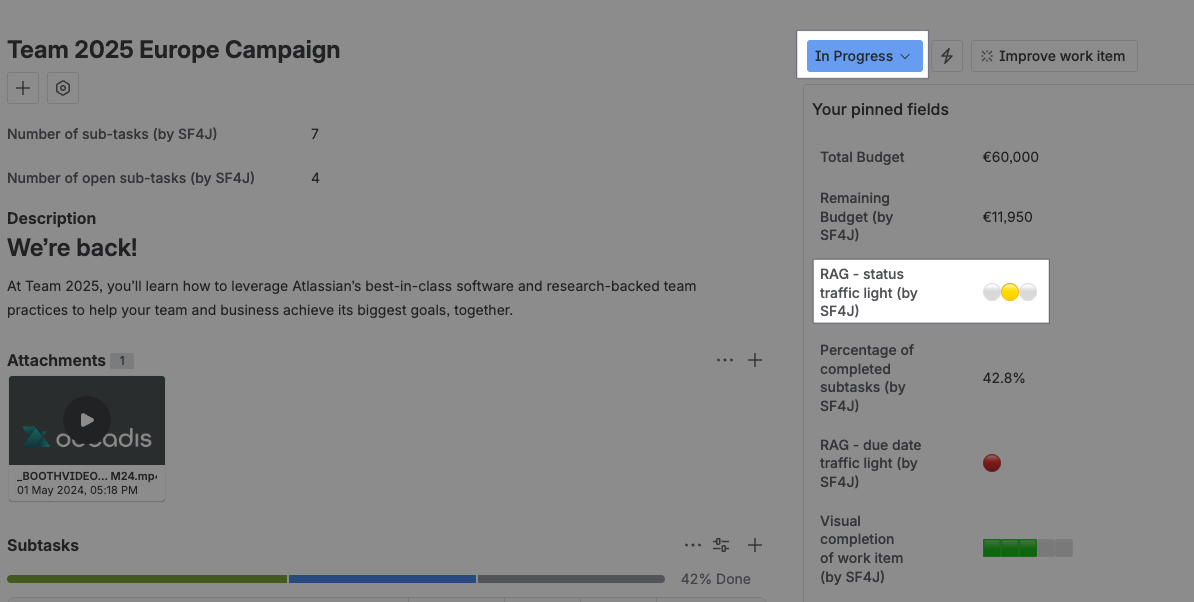Open Subtasks three-dot more actions
1194x602 pixels.
(693, 545)
